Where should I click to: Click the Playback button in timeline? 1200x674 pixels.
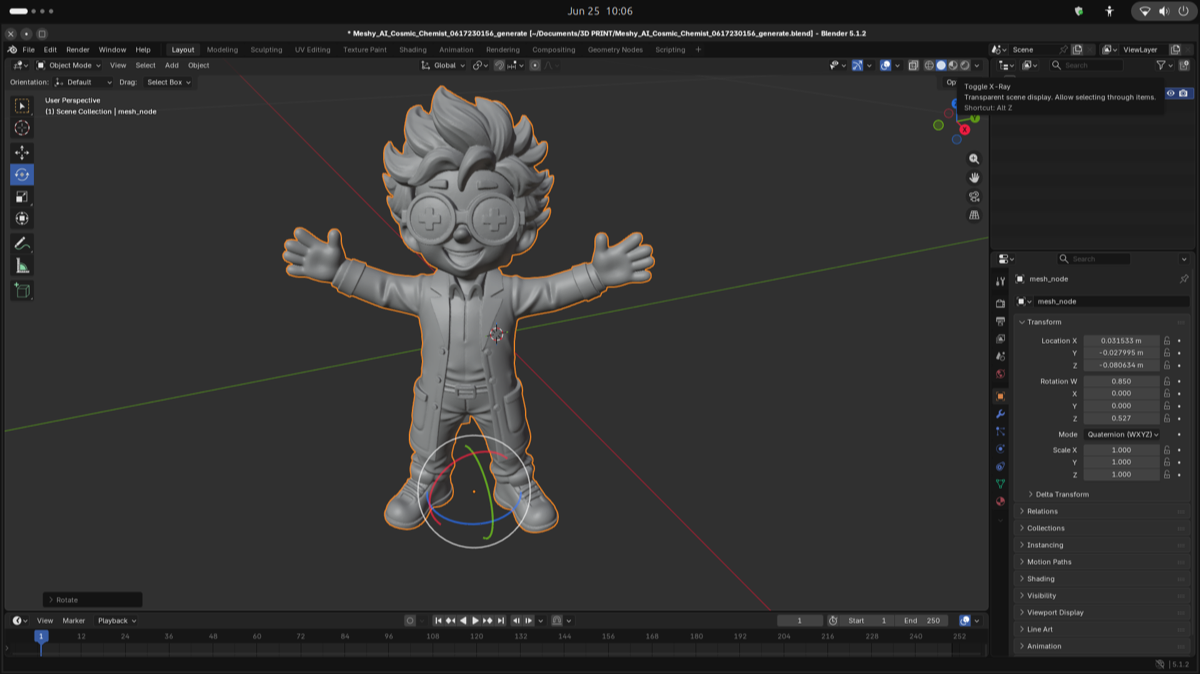[x=116, y=620]
